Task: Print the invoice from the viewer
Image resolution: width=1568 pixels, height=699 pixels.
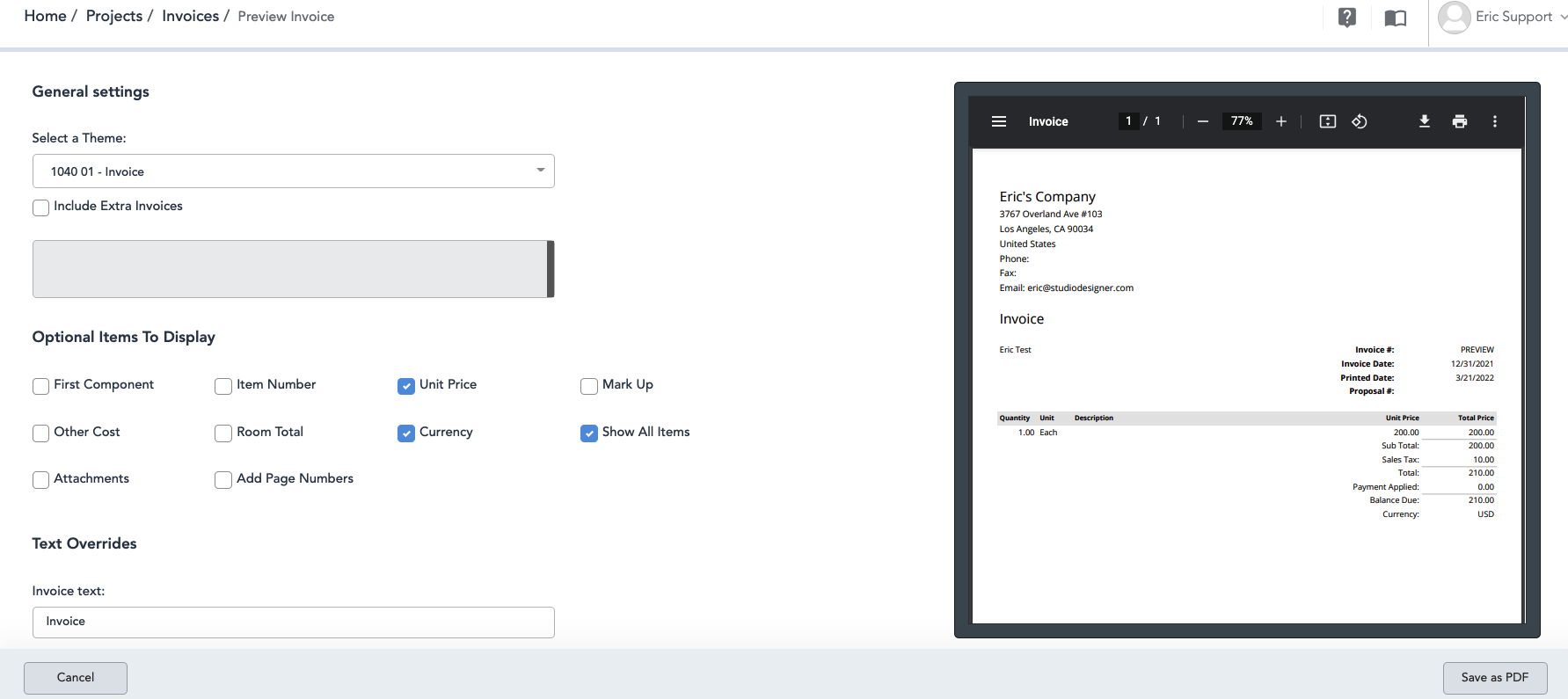Action: click(x=1460, y=121)
